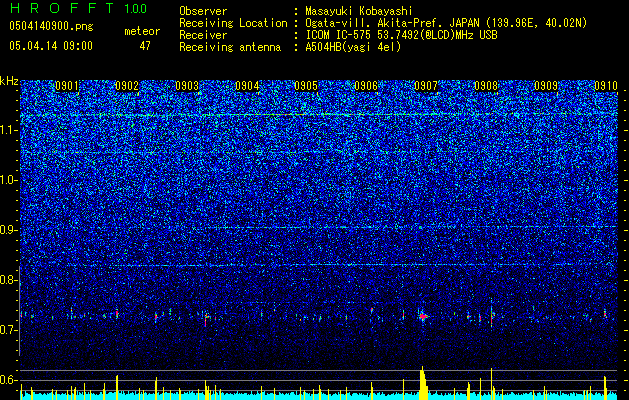Click the 0.7 kHz axis label
Image resolution: width=629 pixels, height=400 pixels.
[8, 330]
